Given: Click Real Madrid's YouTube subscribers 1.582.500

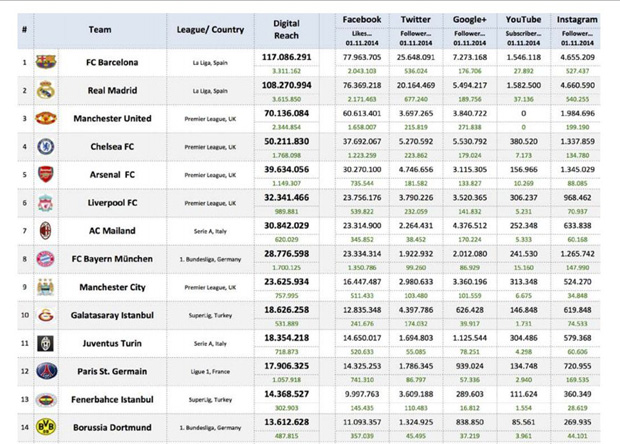Looking at the screenshot, I should point(524,85).
